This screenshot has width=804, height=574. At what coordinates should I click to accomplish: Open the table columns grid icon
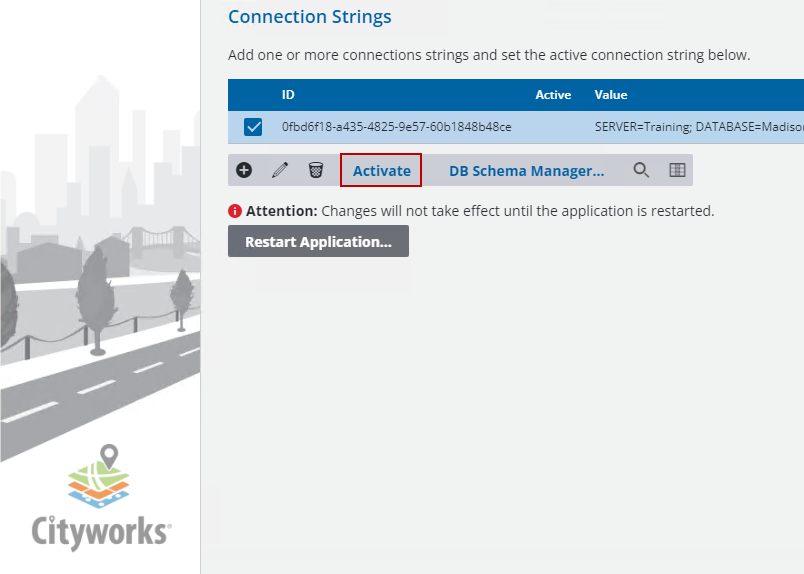tap(677, 170)
